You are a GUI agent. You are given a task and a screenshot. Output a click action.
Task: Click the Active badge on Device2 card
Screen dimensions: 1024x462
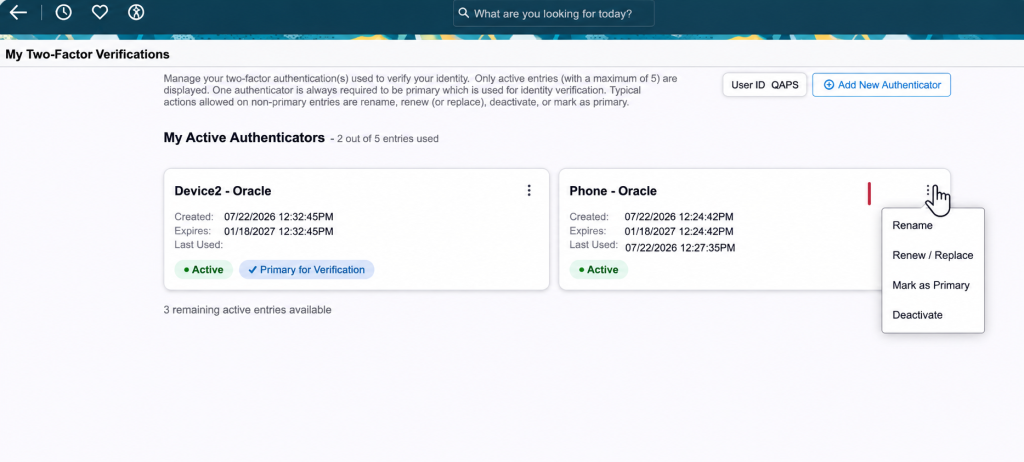click(204, 269)
